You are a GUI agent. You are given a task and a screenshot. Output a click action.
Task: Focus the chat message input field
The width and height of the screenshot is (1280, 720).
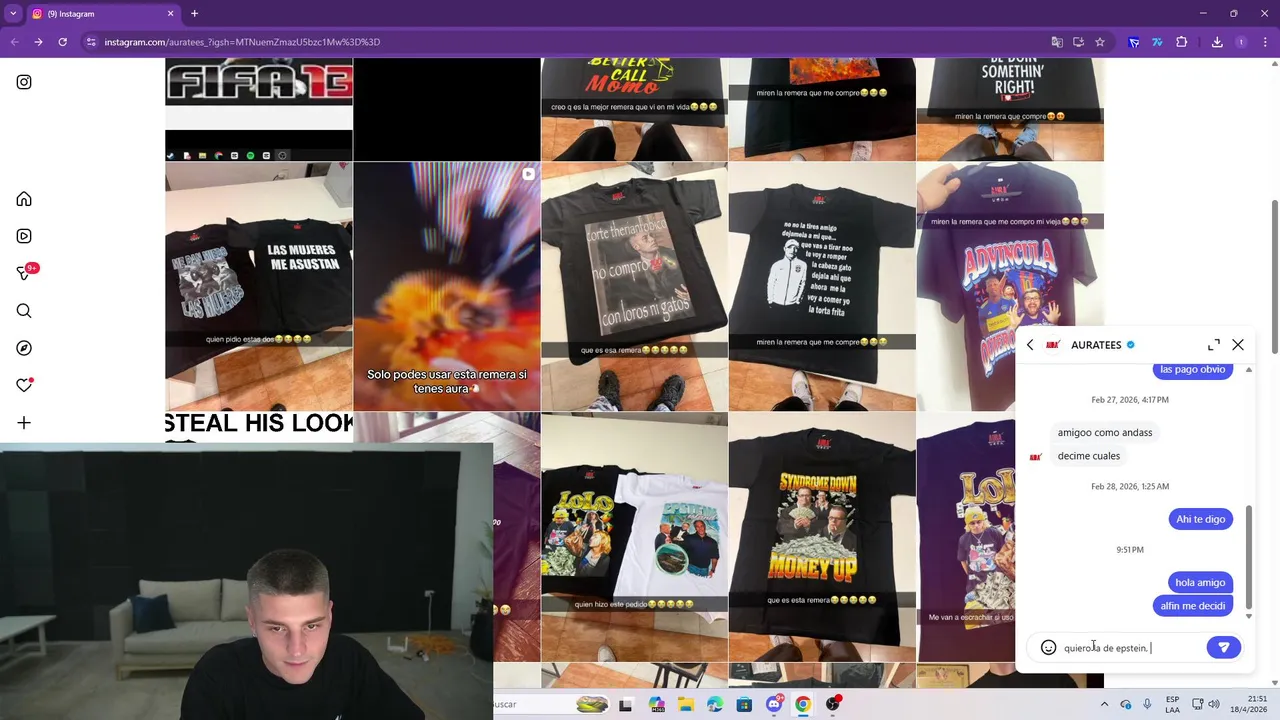(x=1131, y=648)
